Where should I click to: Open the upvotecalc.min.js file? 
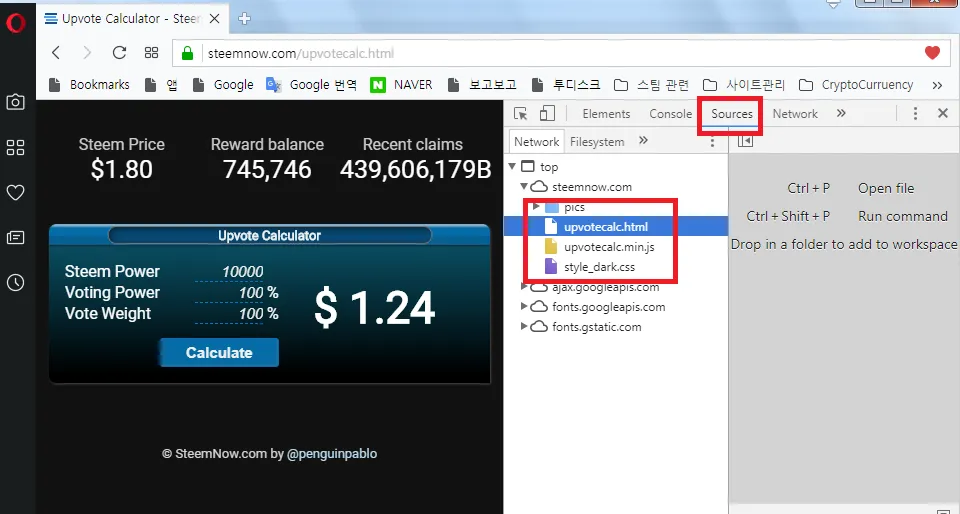609,247
